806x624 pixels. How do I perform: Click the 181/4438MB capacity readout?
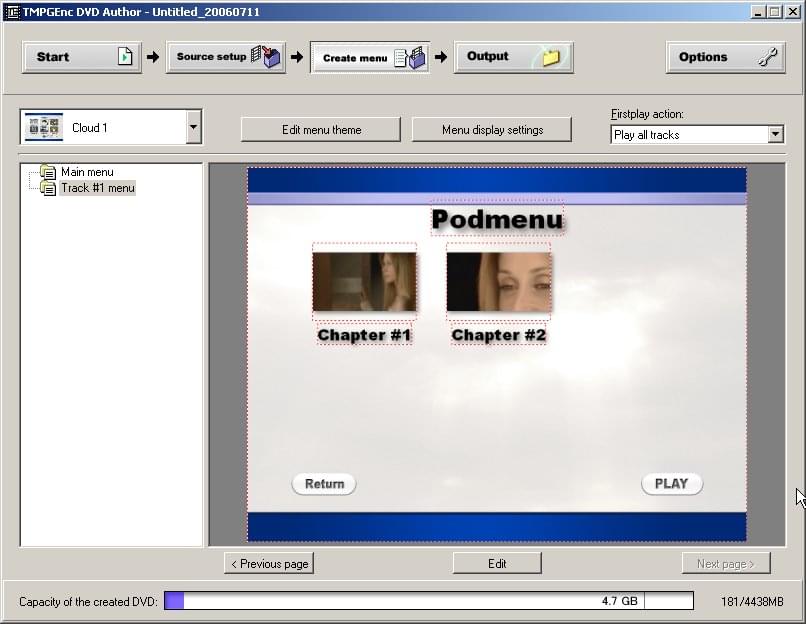click(752, 601)
